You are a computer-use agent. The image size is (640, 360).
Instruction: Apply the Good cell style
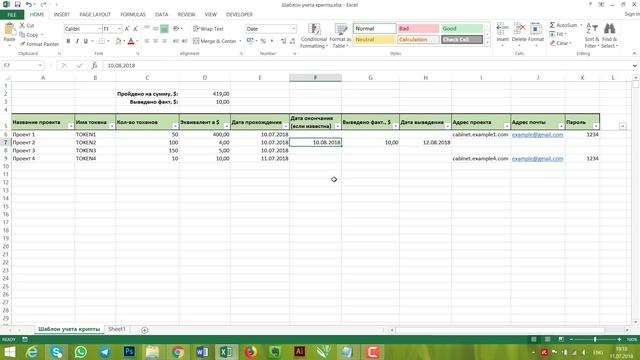[462, 29]
